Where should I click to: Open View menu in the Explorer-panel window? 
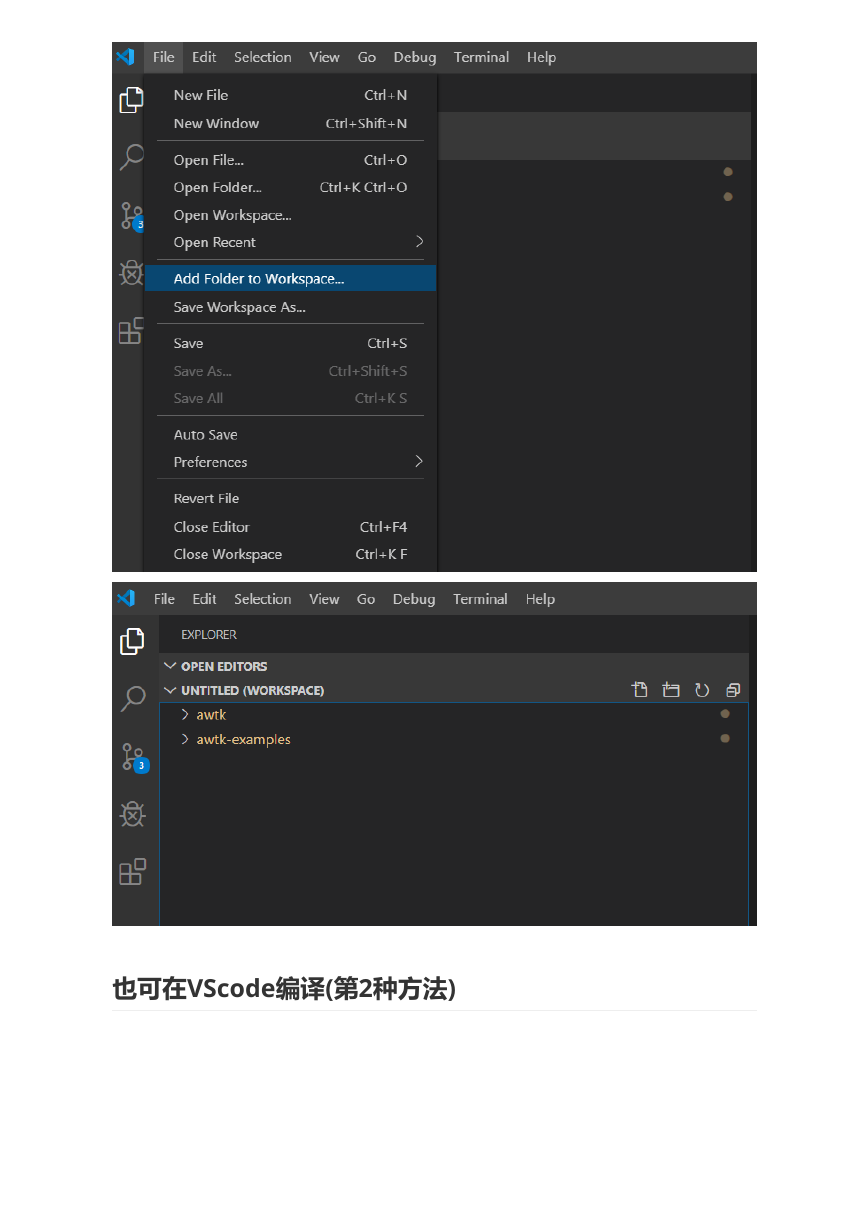click(324, 599)
